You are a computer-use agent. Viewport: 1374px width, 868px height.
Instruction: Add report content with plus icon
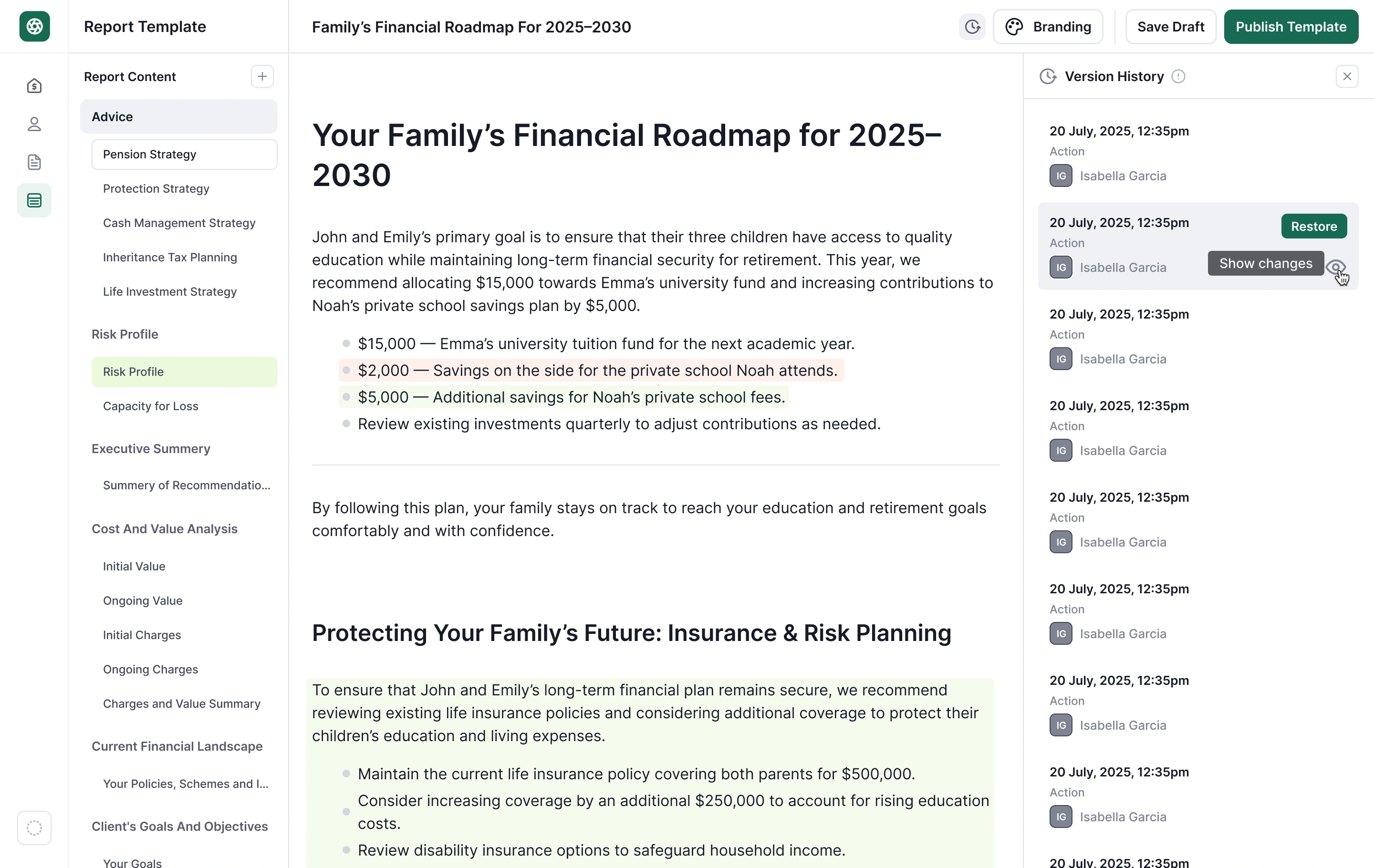pyautogui.click(x=262, y=76)
